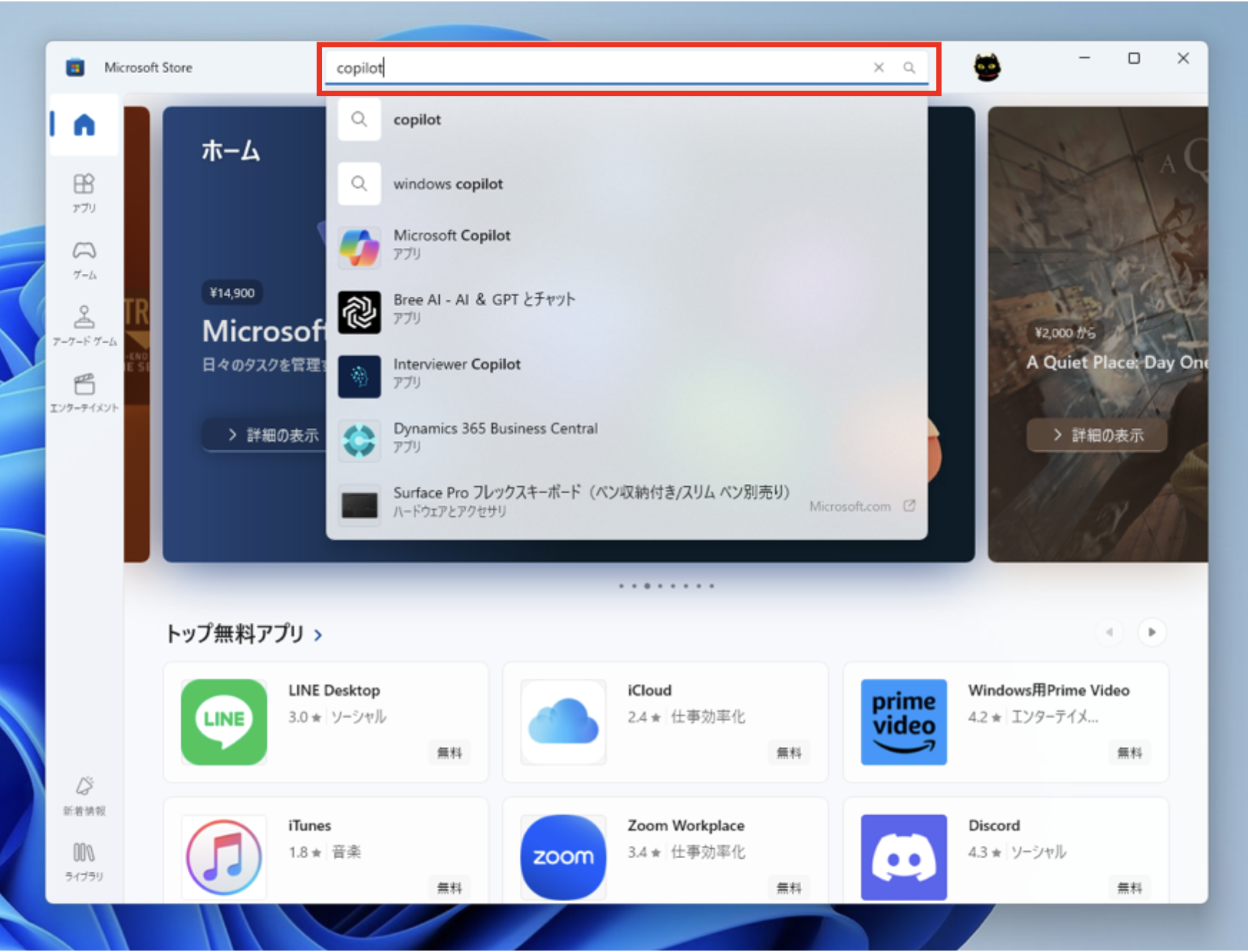Viewport: 1248px width, 952px height.
Task: Show next top free apps with right arrow
Action: tap(1152, 632)
